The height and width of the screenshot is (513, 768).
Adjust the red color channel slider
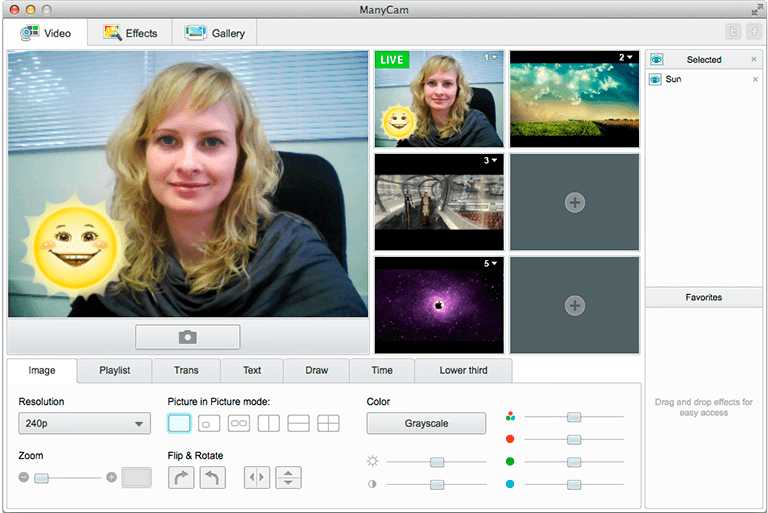574,439
